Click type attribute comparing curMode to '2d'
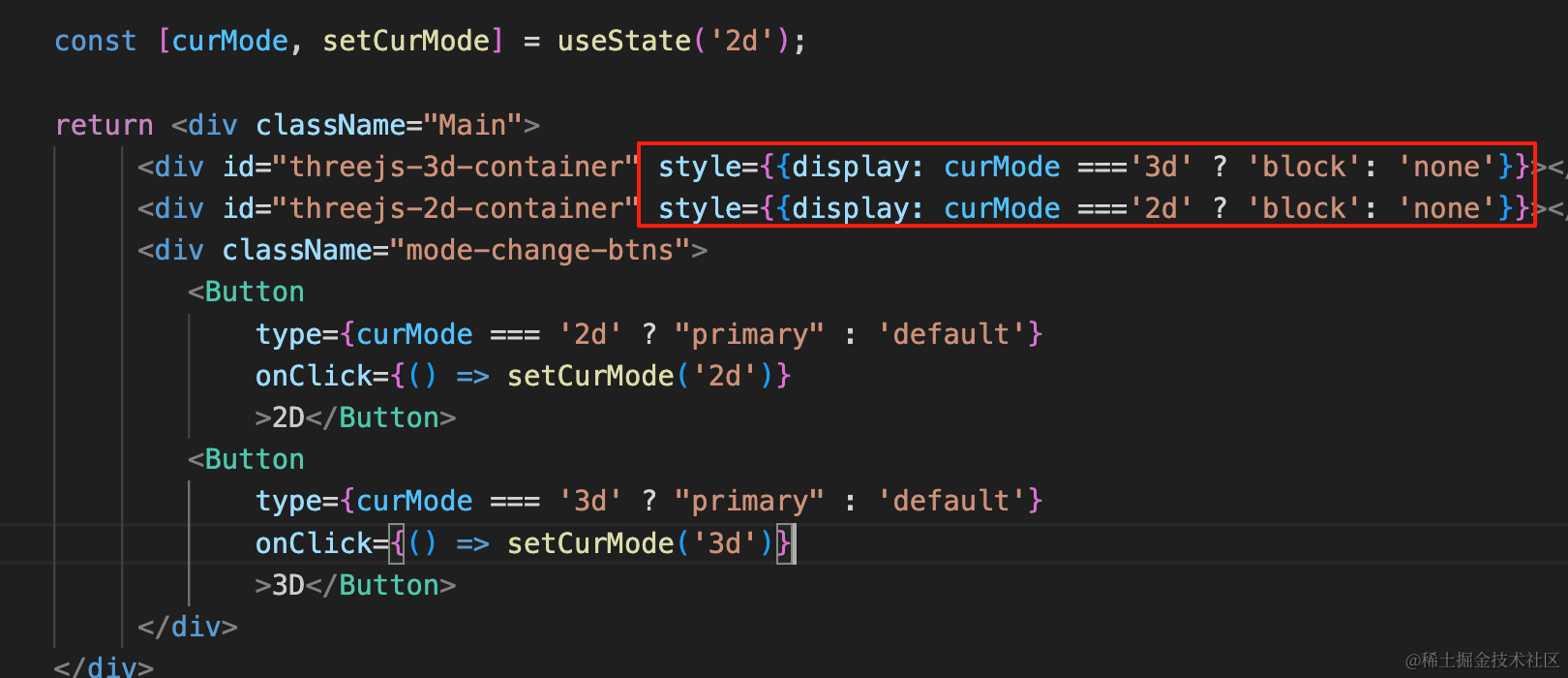Viewport: 1568px width, 678px height. (x=649, y=334)
